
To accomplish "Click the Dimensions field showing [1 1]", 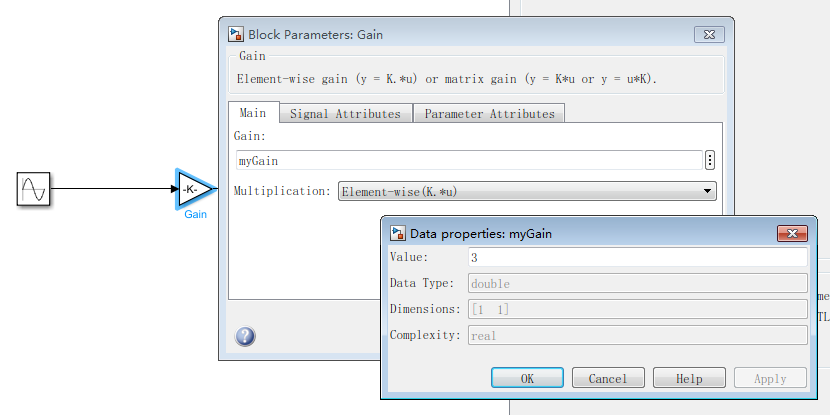I will pyautogui.click(x=636, y=310).
